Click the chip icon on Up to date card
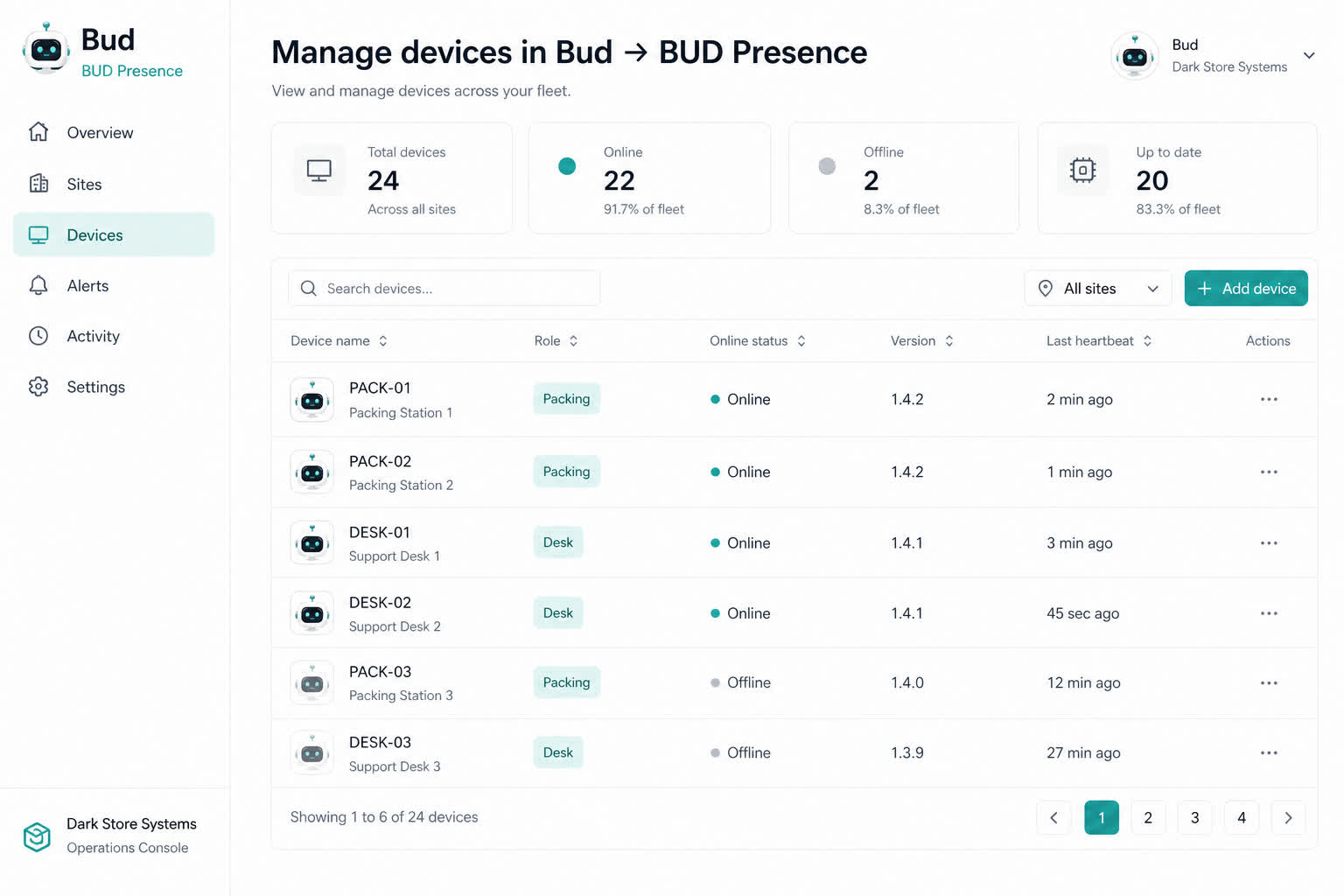 (x=1082, y=170)
